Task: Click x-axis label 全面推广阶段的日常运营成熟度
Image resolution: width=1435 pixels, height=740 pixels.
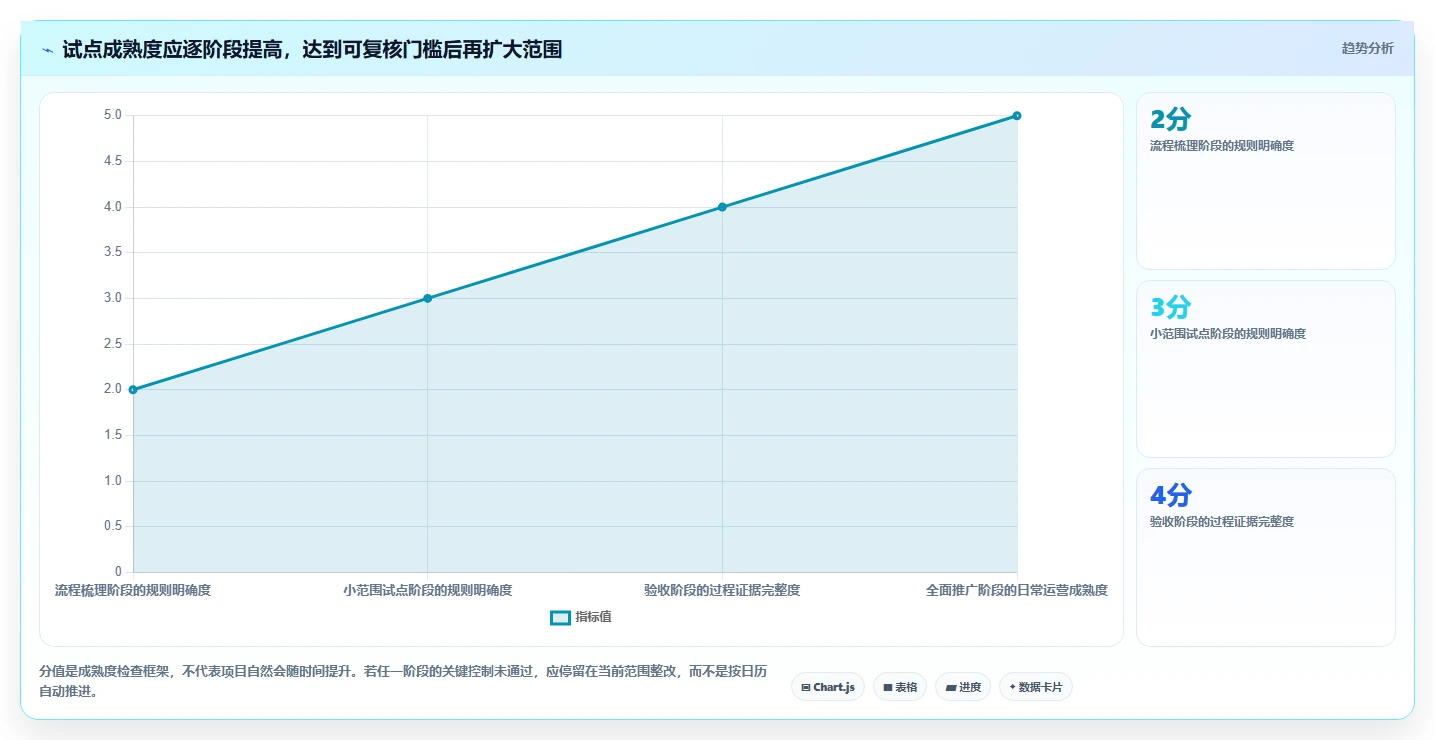Action: click(1017, 590)
